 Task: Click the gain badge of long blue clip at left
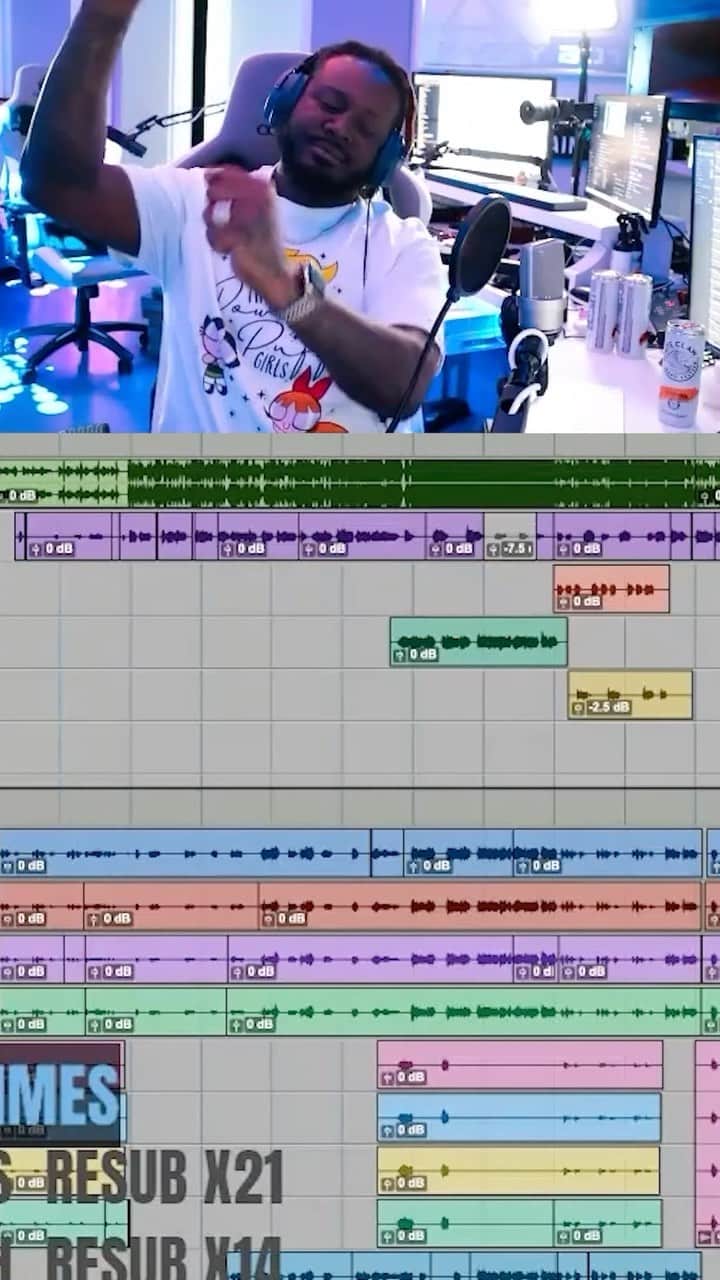(23, 866)
